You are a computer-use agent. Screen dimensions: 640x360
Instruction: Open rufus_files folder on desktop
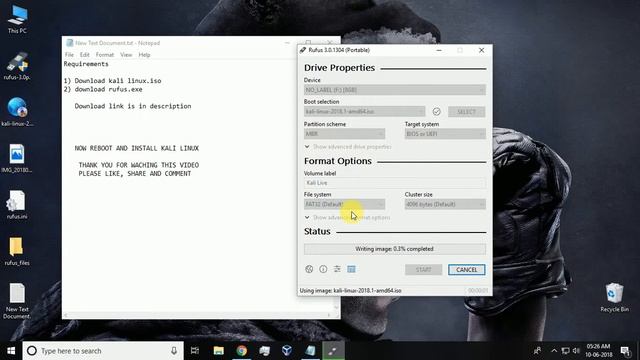pyautogui.click(x=17, y=251)
